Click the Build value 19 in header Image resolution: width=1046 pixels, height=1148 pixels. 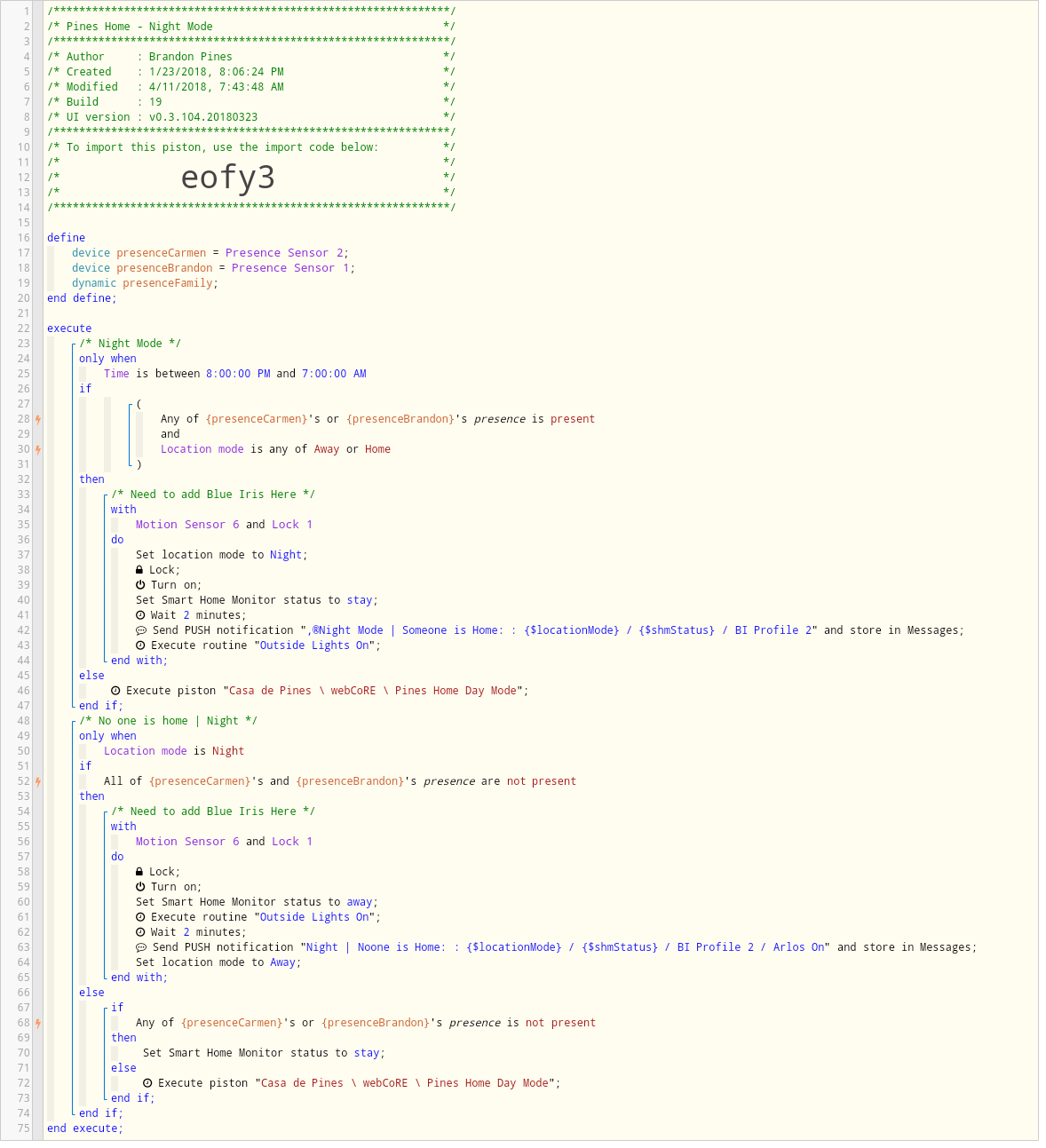(x=155, y=102)
